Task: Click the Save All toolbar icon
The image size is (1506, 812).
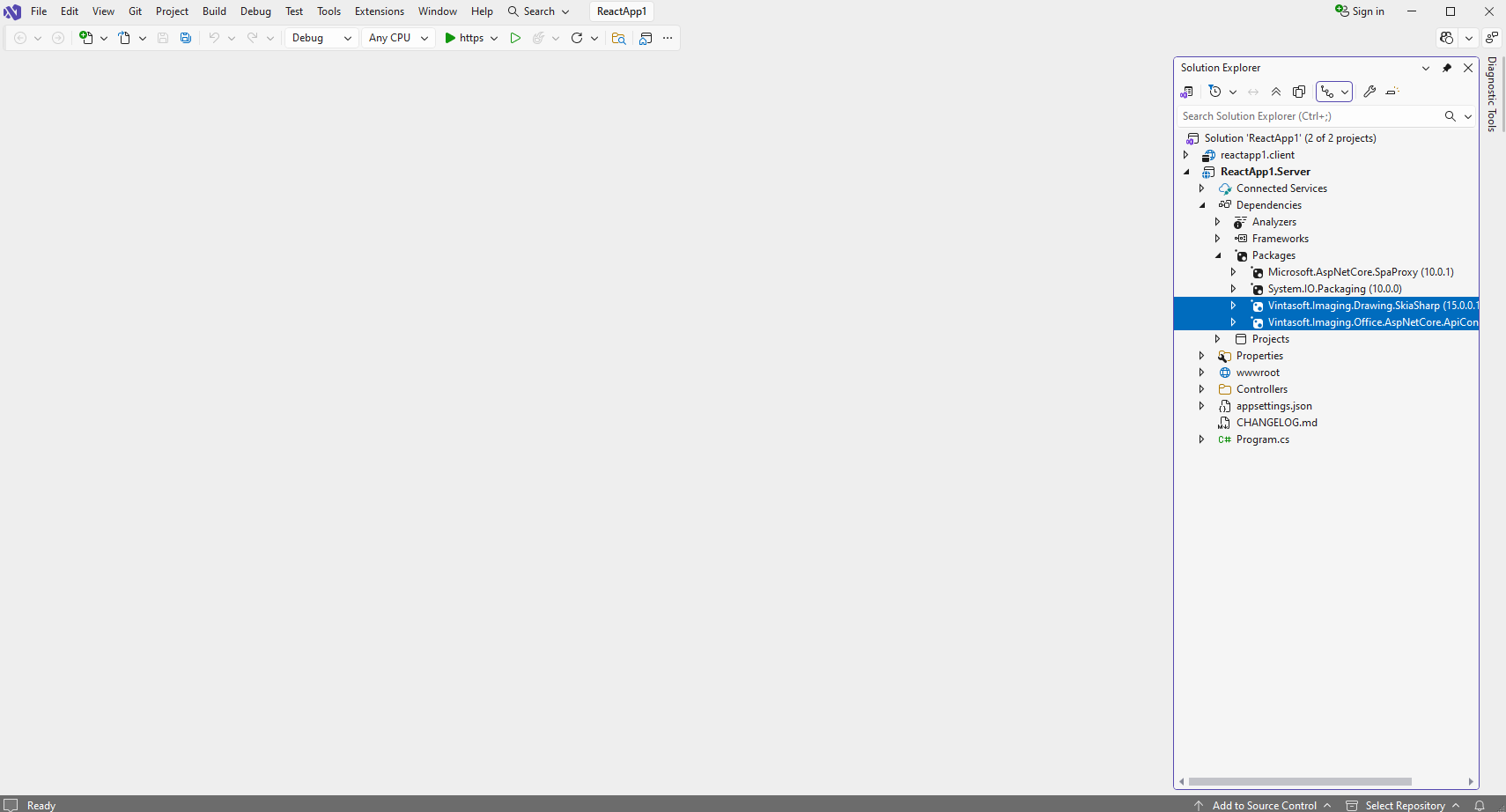Action: (x=186, y=38)
